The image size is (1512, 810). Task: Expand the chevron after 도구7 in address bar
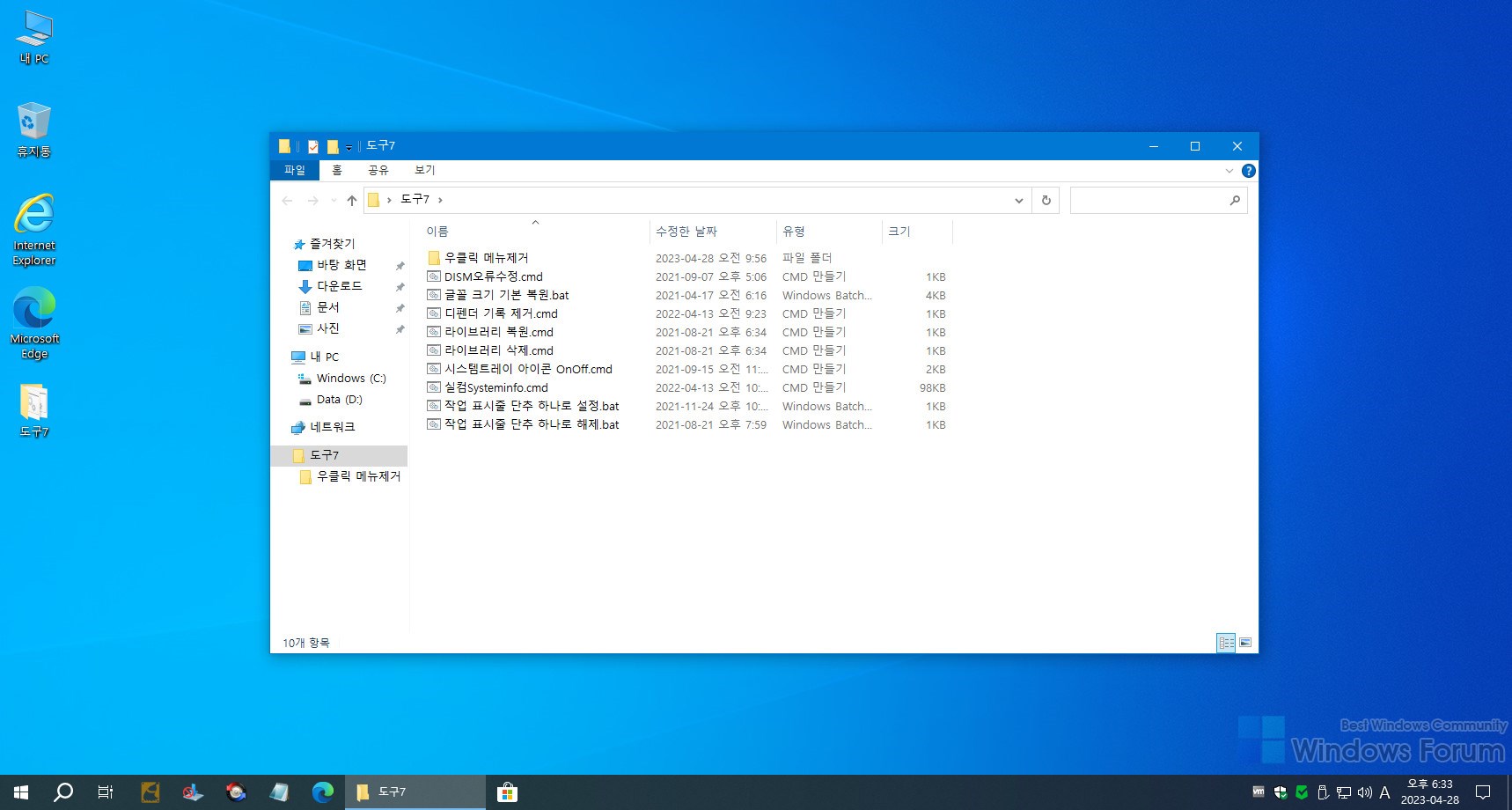pos(440,200)
